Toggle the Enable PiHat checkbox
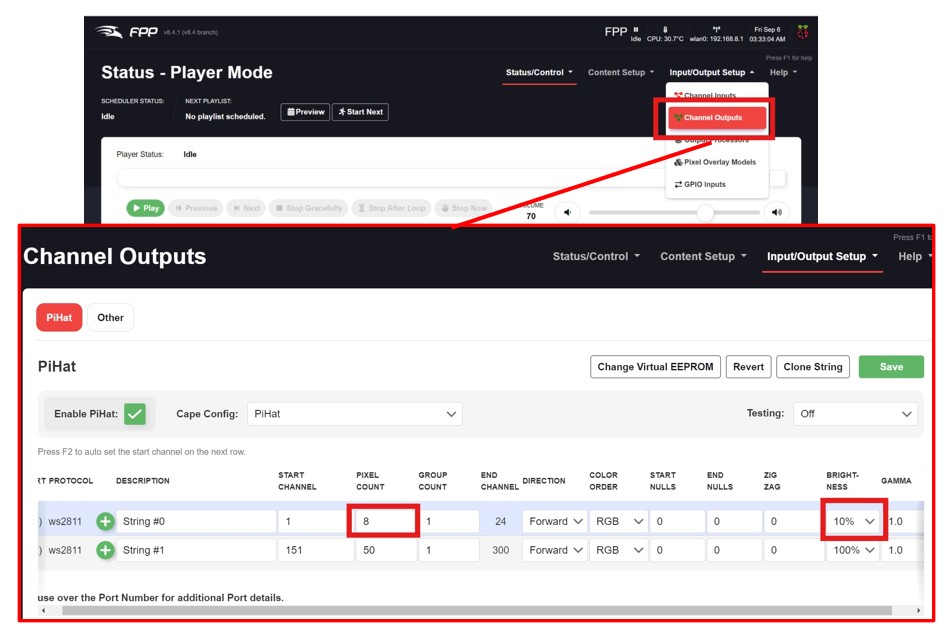 click(135, 413)
